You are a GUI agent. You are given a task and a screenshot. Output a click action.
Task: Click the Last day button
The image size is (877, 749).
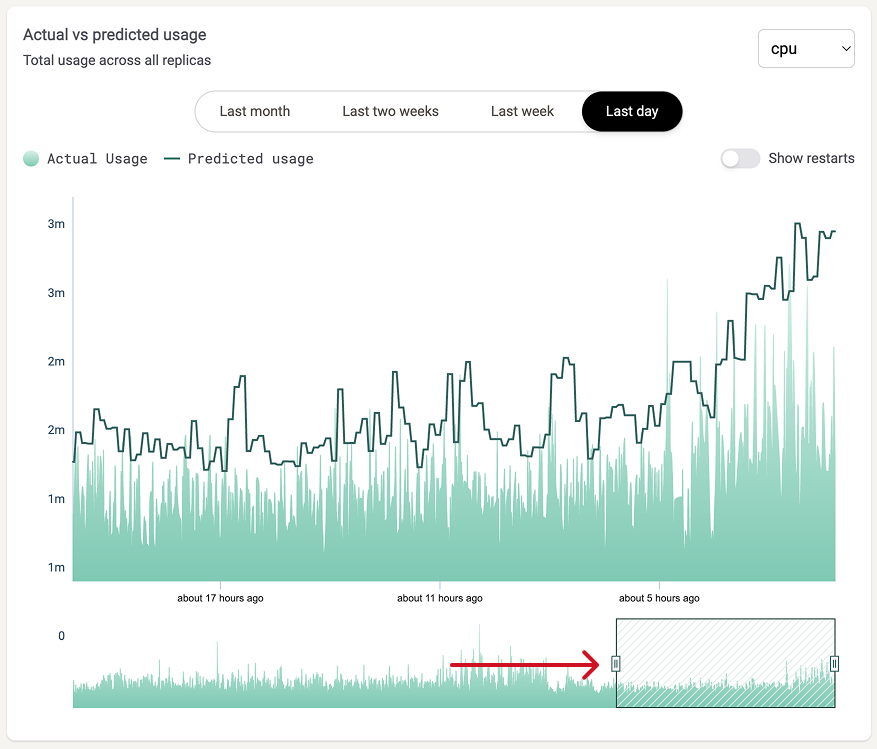pyautogui.click(x=632, y=112)
